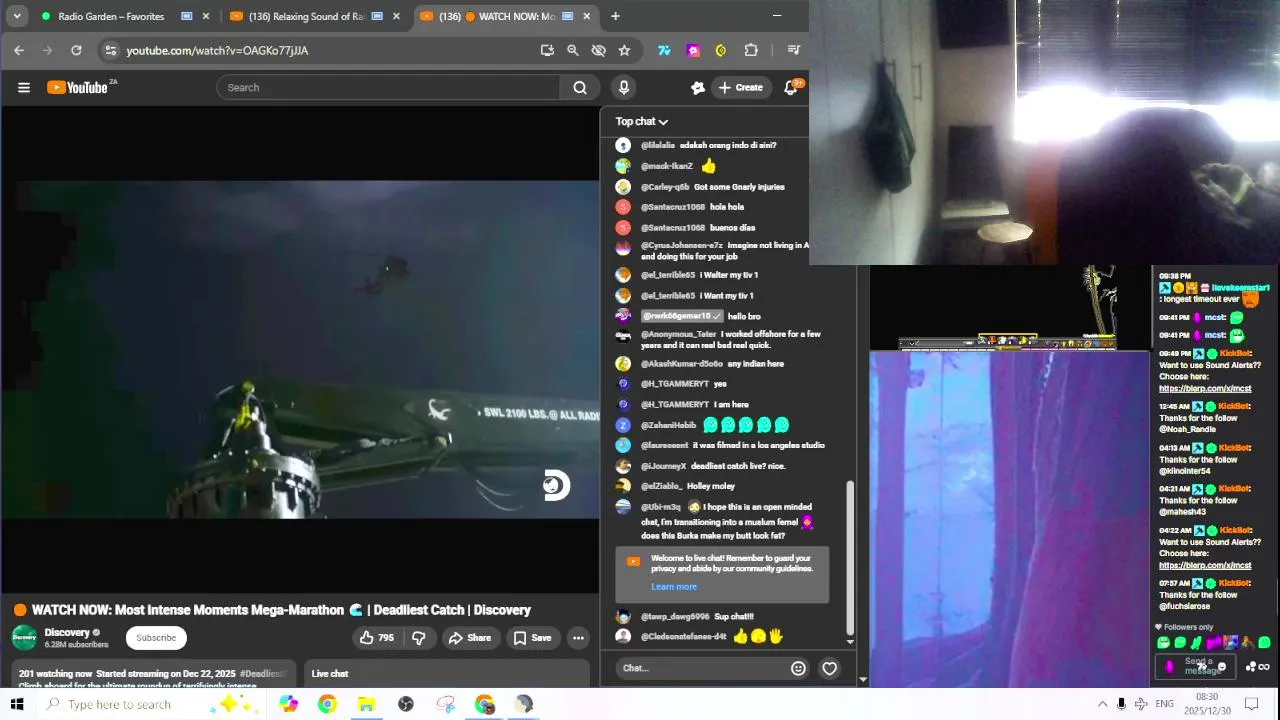Dislike the video with thumbs down
This screenshot has height=720, width=1280.
click(419, 638)
